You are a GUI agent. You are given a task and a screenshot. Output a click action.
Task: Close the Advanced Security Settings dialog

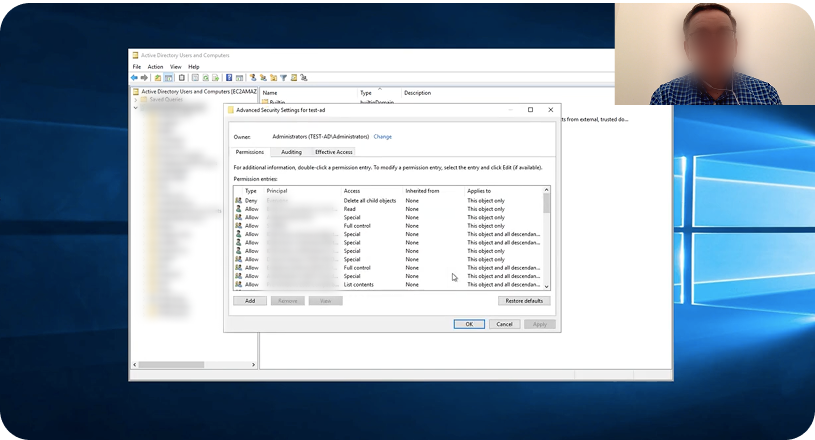pos(550,110)
